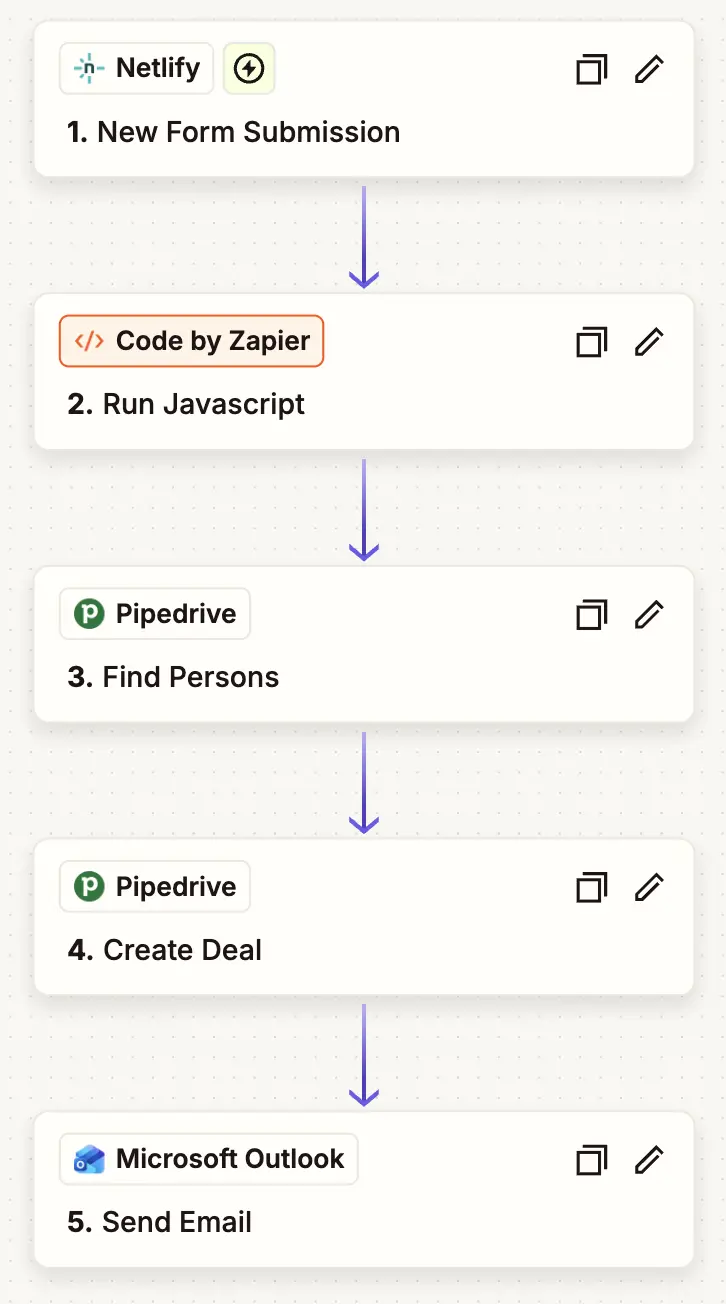Click the duplicate icon on the Send Email step
The image size is (726, 1304).
[591, 1159]
